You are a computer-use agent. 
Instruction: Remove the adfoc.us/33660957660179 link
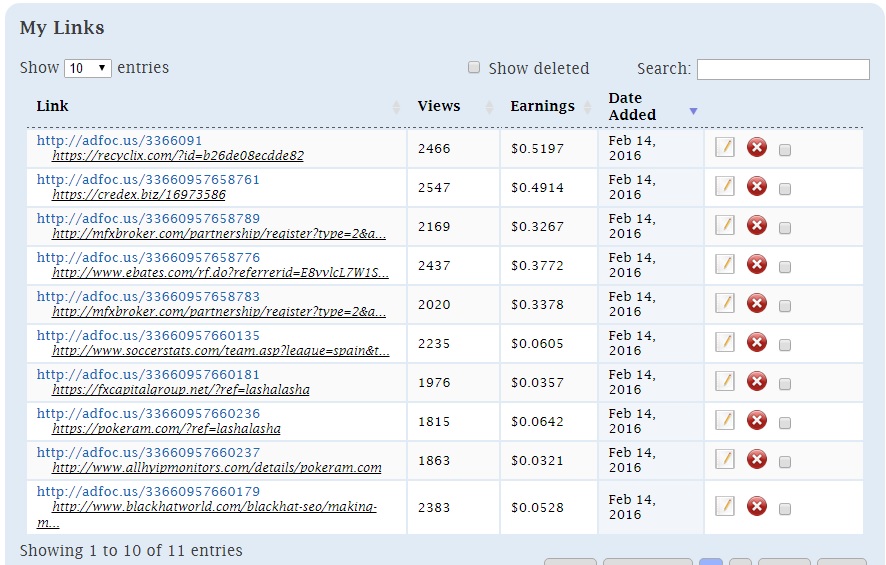tap(757, 507)
